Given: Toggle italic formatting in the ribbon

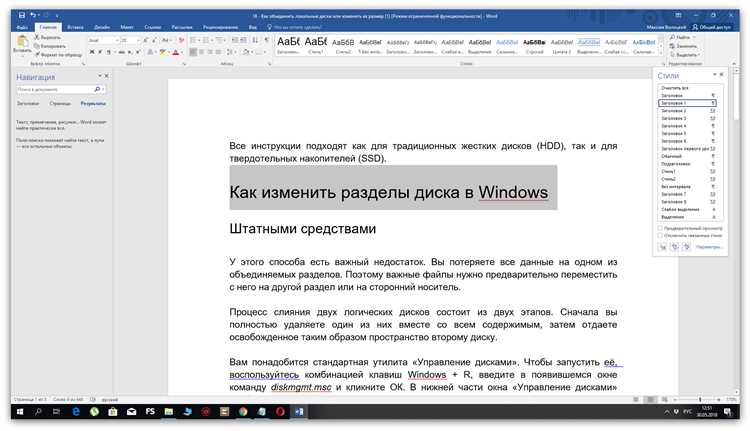Looking at the screenshot, I should click(x=100, y=52).
